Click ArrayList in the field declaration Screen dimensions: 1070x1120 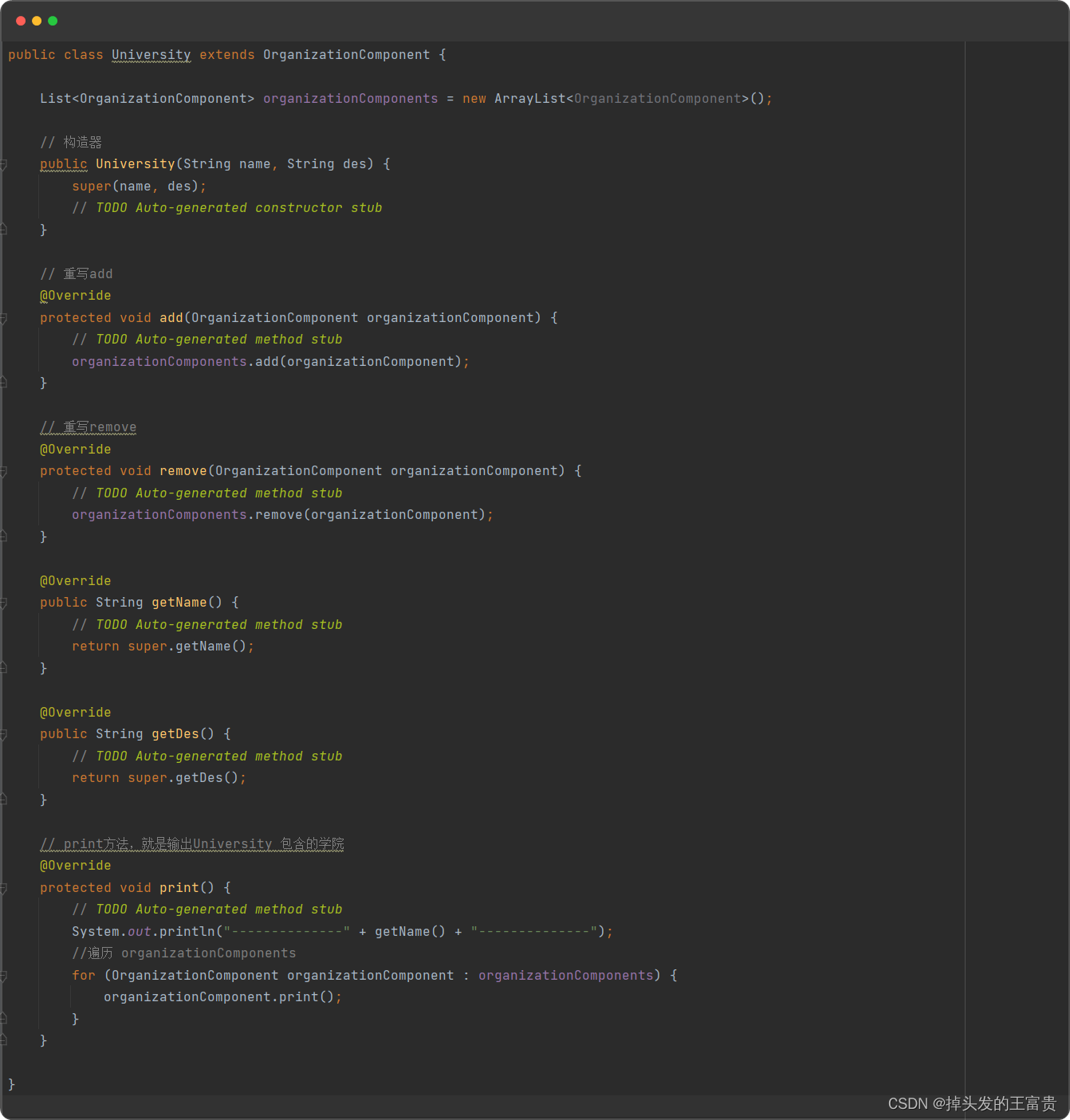[530, 99]
